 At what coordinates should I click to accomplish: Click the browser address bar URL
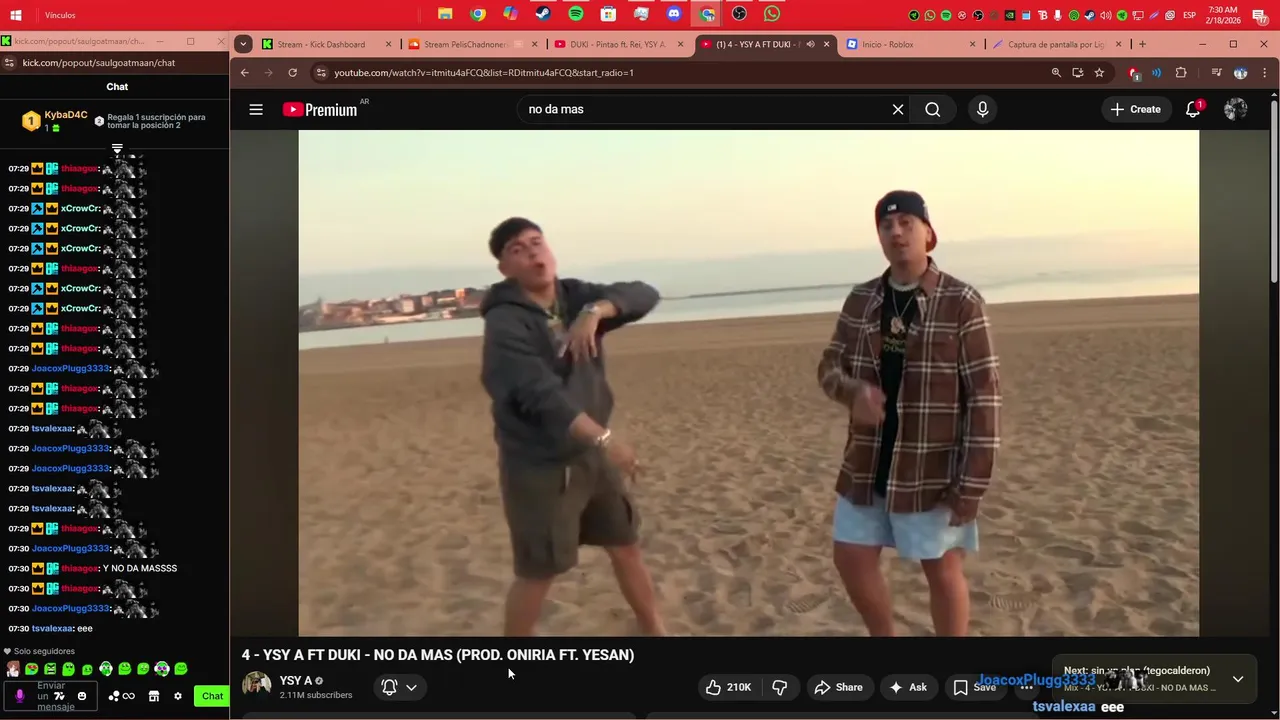click(x=484, y=73)
